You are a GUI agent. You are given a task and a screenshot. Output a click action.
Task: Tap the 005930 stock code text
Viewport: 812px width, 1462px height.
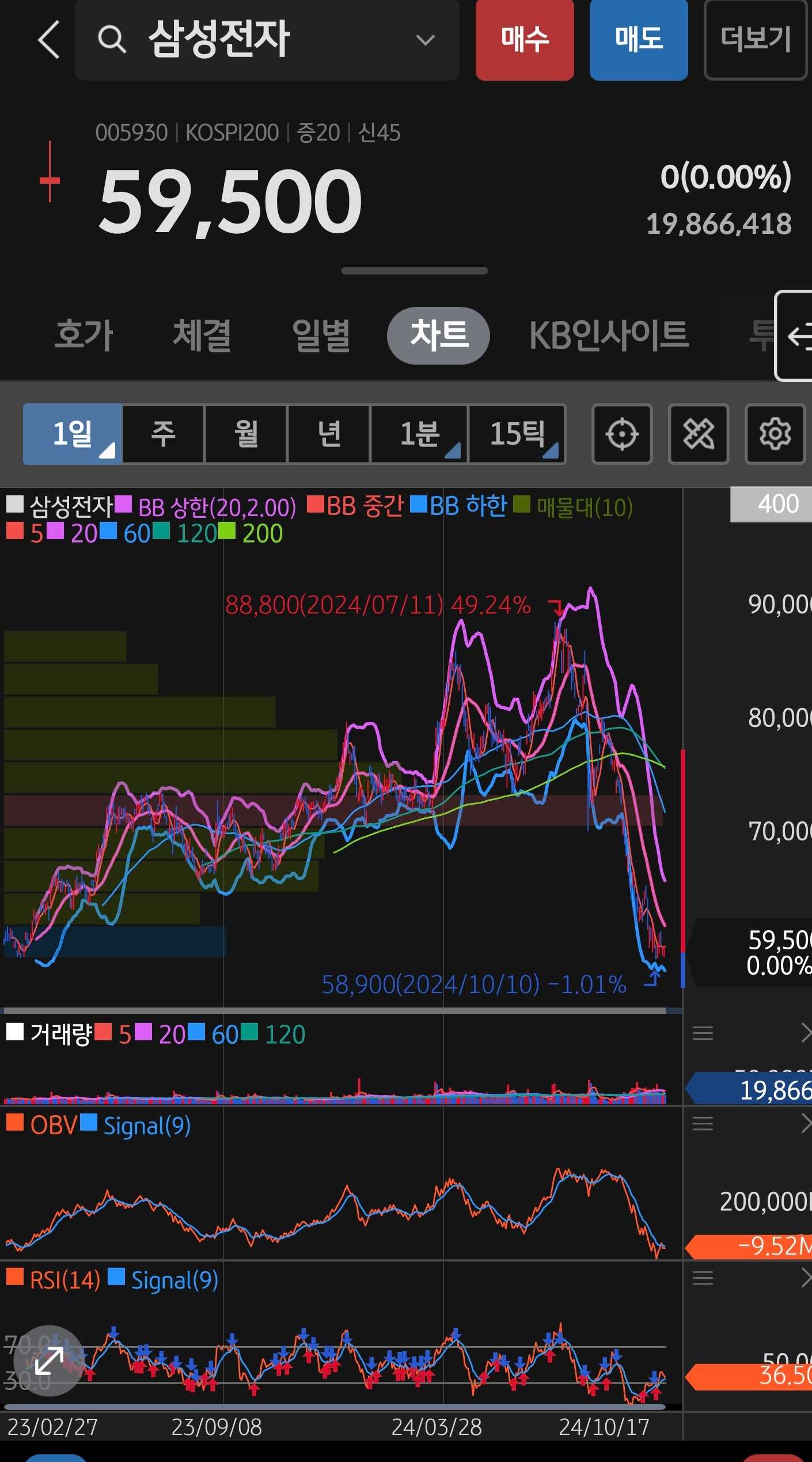(x=131, y=132)
